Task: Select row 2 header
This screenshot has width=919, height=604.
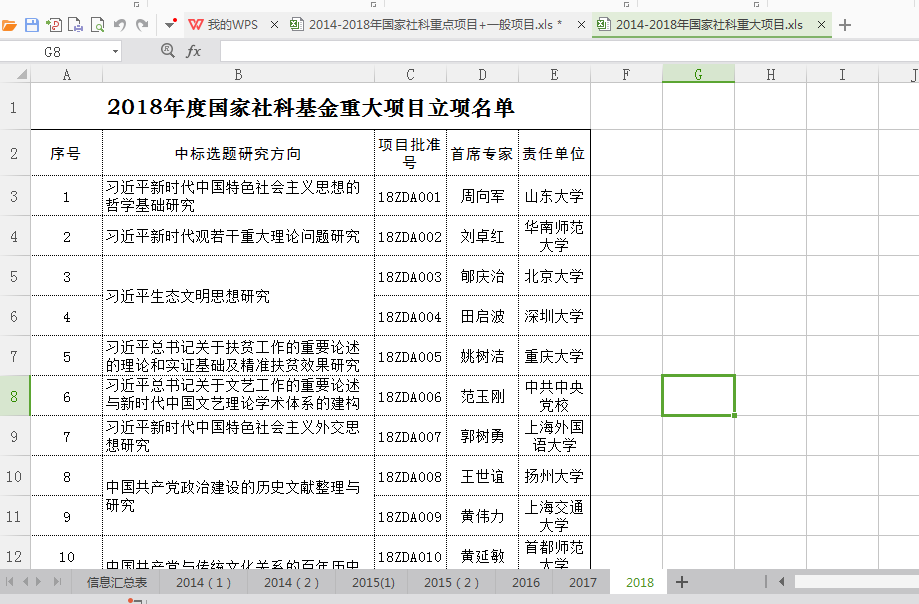Action: [15, 153]
